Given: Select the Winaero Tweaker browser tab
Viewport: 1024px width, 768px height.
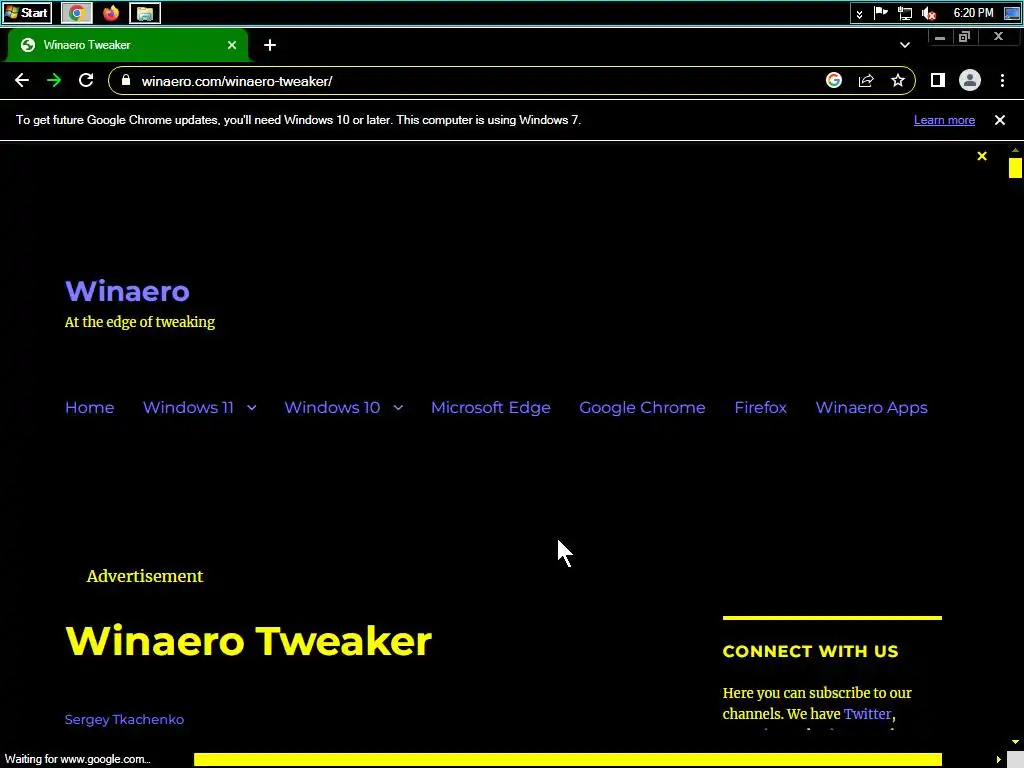Looking at the screenshot, I should (x=127, y=45).
